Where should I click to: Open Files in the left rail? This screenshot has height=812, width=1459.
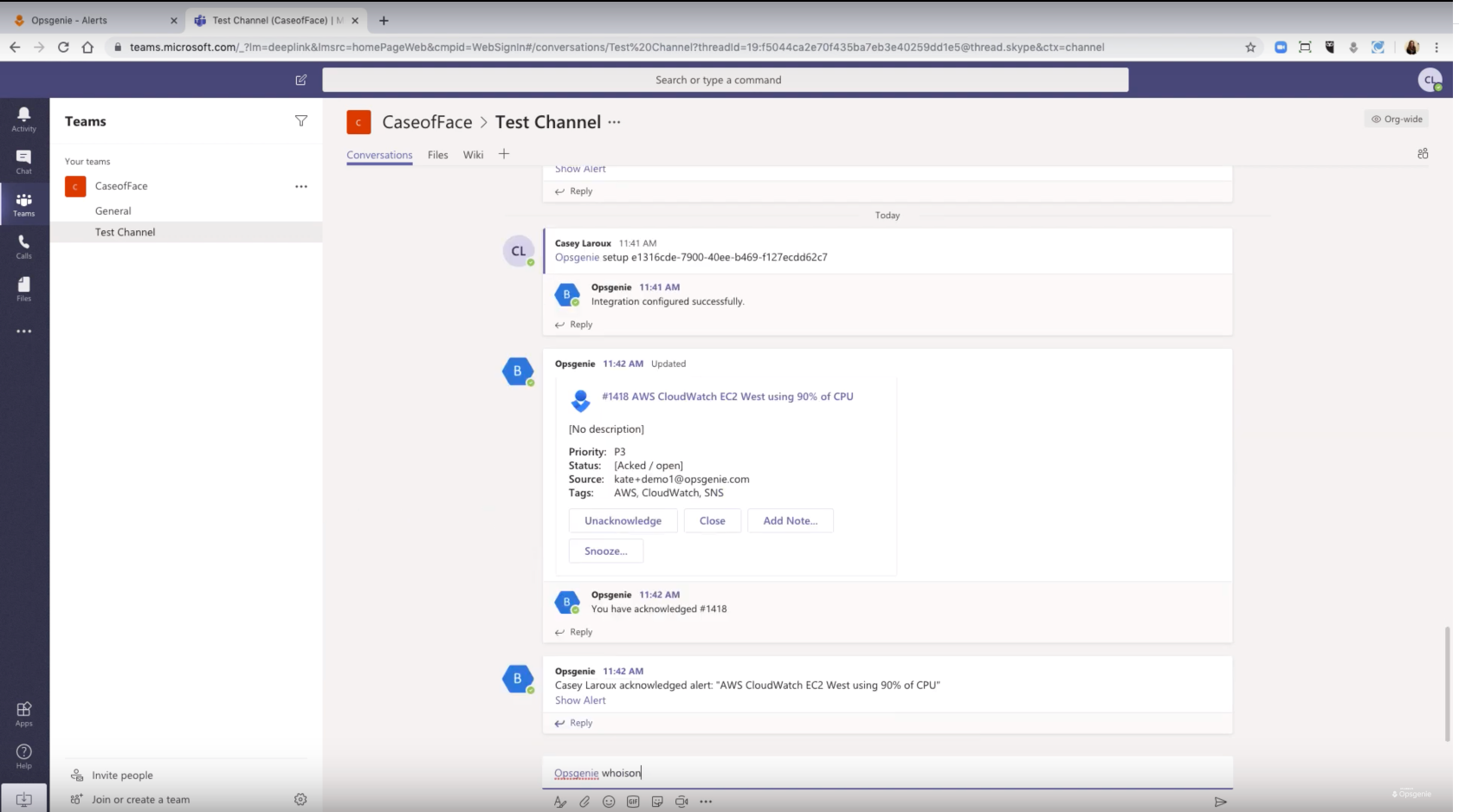[23, 289]
